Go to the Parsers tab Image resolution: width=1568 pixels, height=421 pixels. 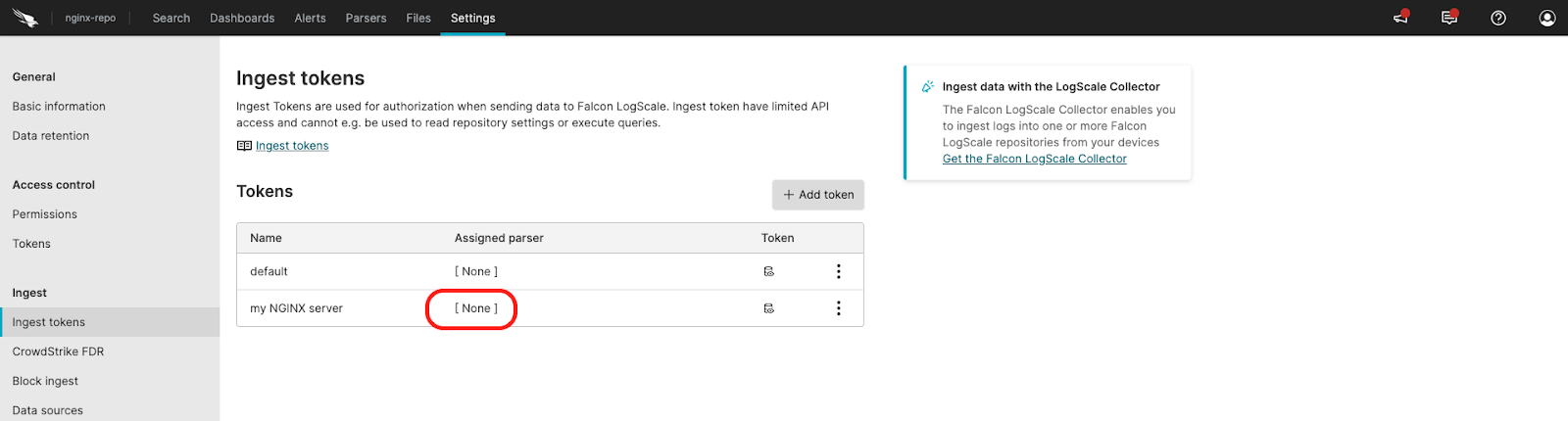366,18
